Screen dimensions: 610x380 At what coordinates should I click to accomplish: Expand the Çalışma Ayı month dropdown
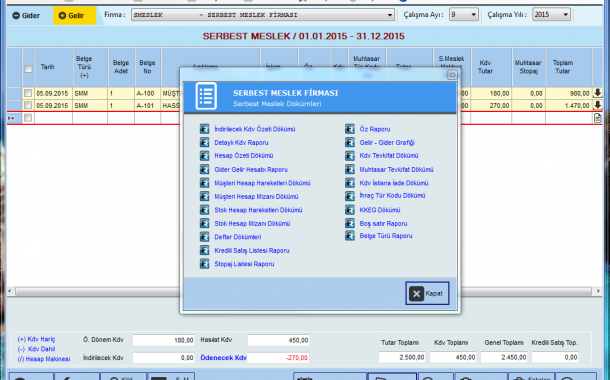463,15
